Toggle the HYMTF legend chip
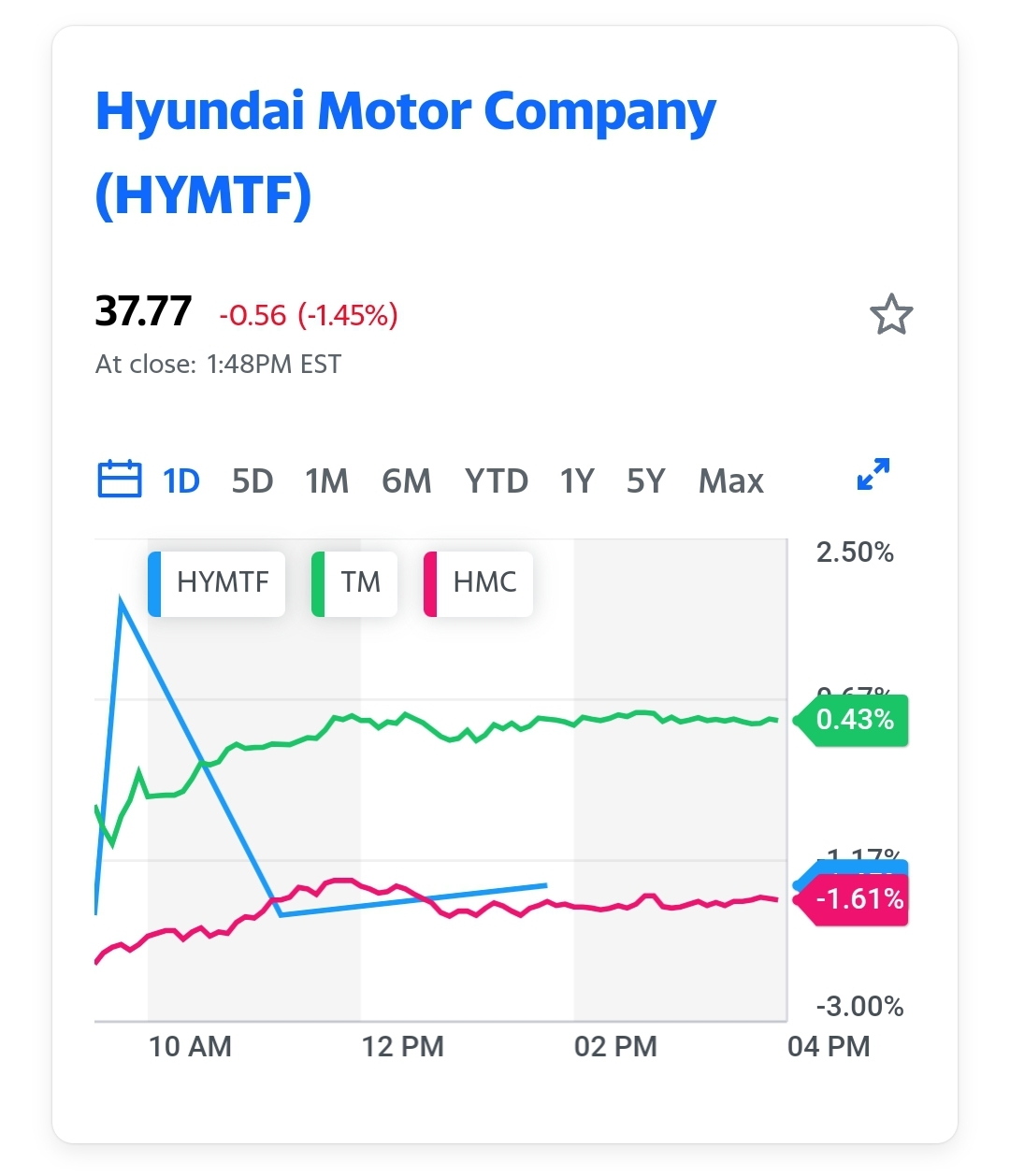This screenshot has height=1176, width=1010. [216, 583]
